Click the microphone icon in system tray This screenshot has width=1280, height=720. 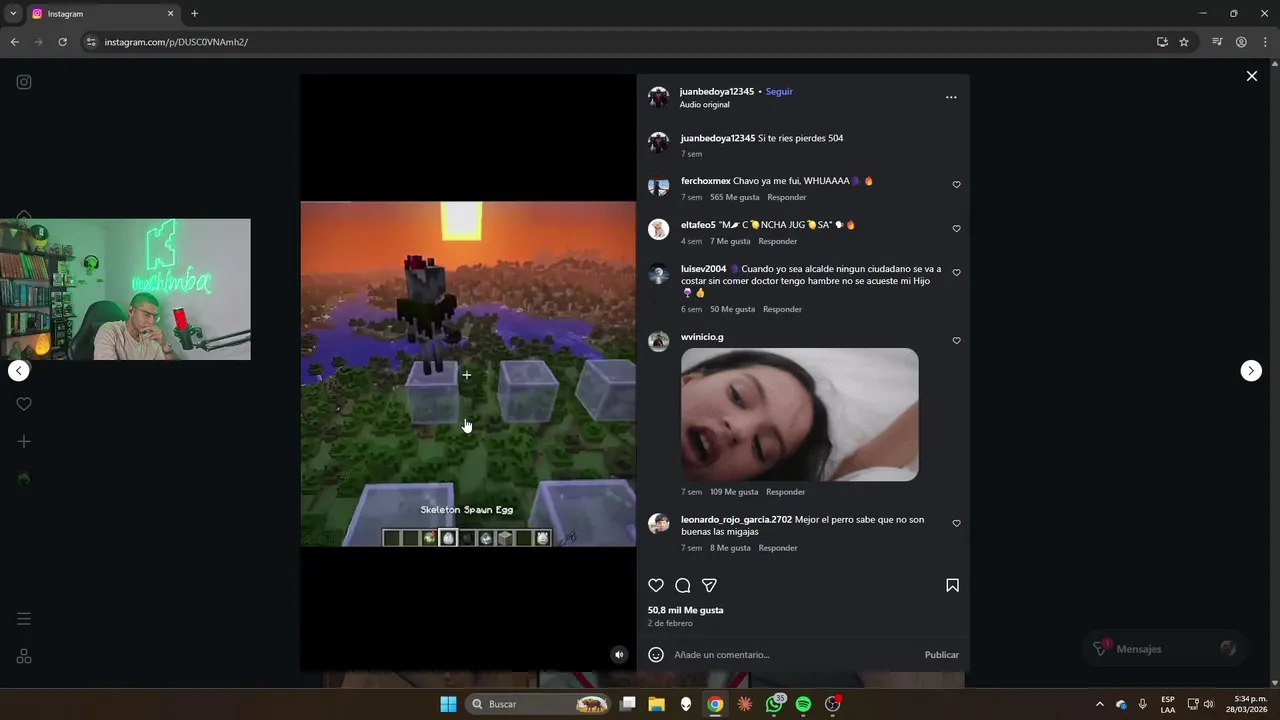[1143, 704]
